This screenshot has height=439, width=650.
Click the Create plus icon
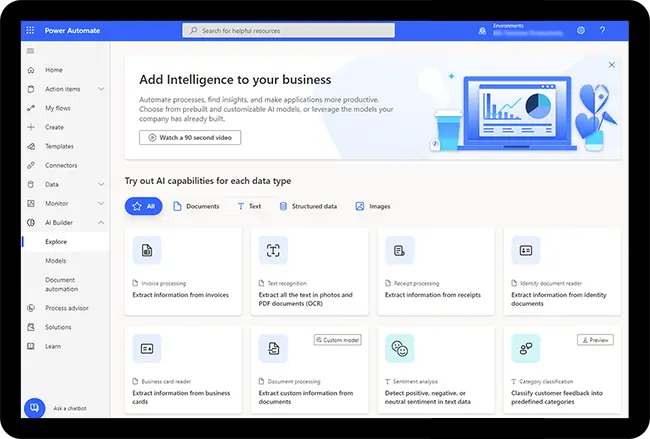[31, 127]
